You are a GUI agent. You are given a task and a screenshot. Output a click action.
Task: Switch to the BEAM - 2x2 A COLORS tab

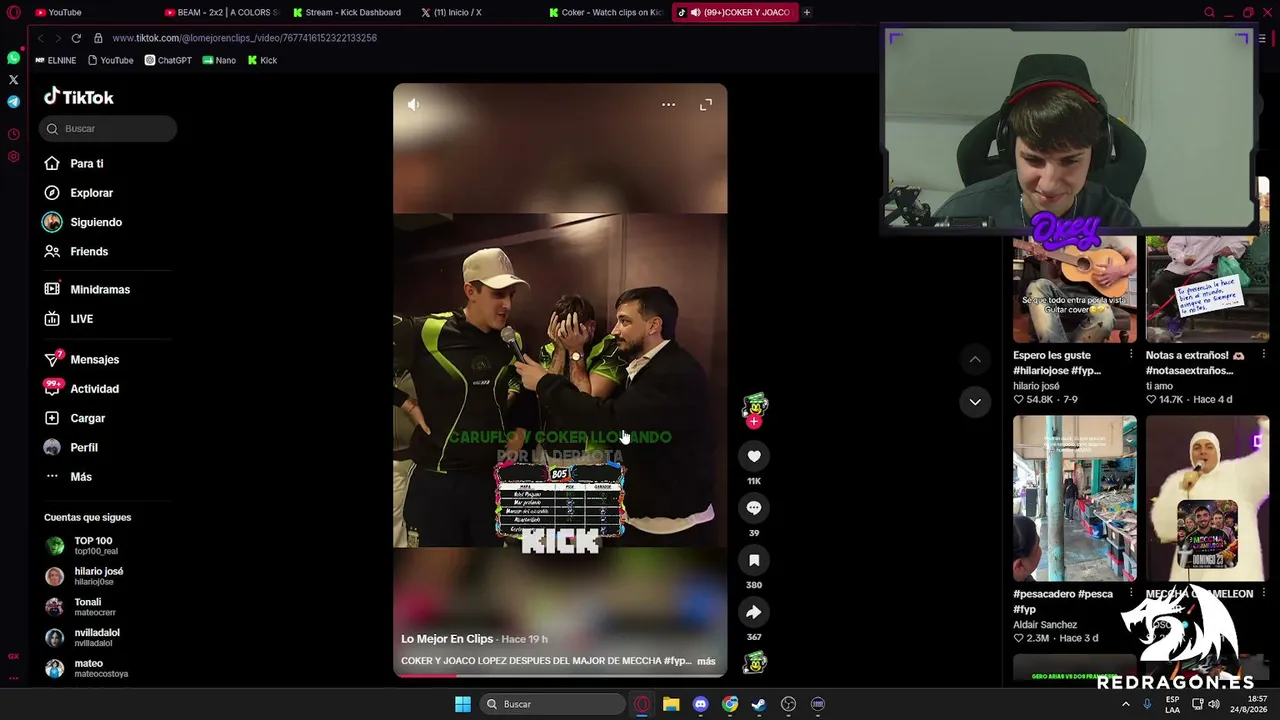coord(221,12)
